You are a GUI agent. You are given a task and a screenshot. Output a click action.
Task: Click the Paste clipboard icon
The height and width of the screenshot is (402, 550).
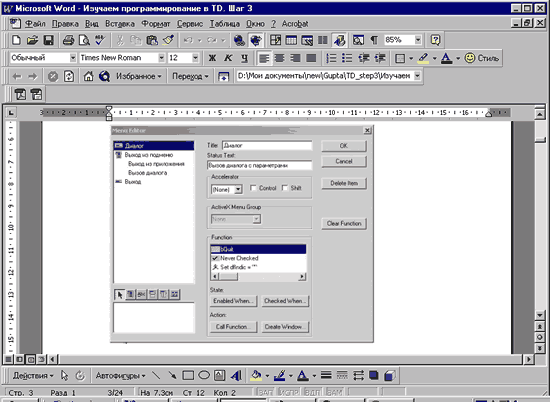152,40
